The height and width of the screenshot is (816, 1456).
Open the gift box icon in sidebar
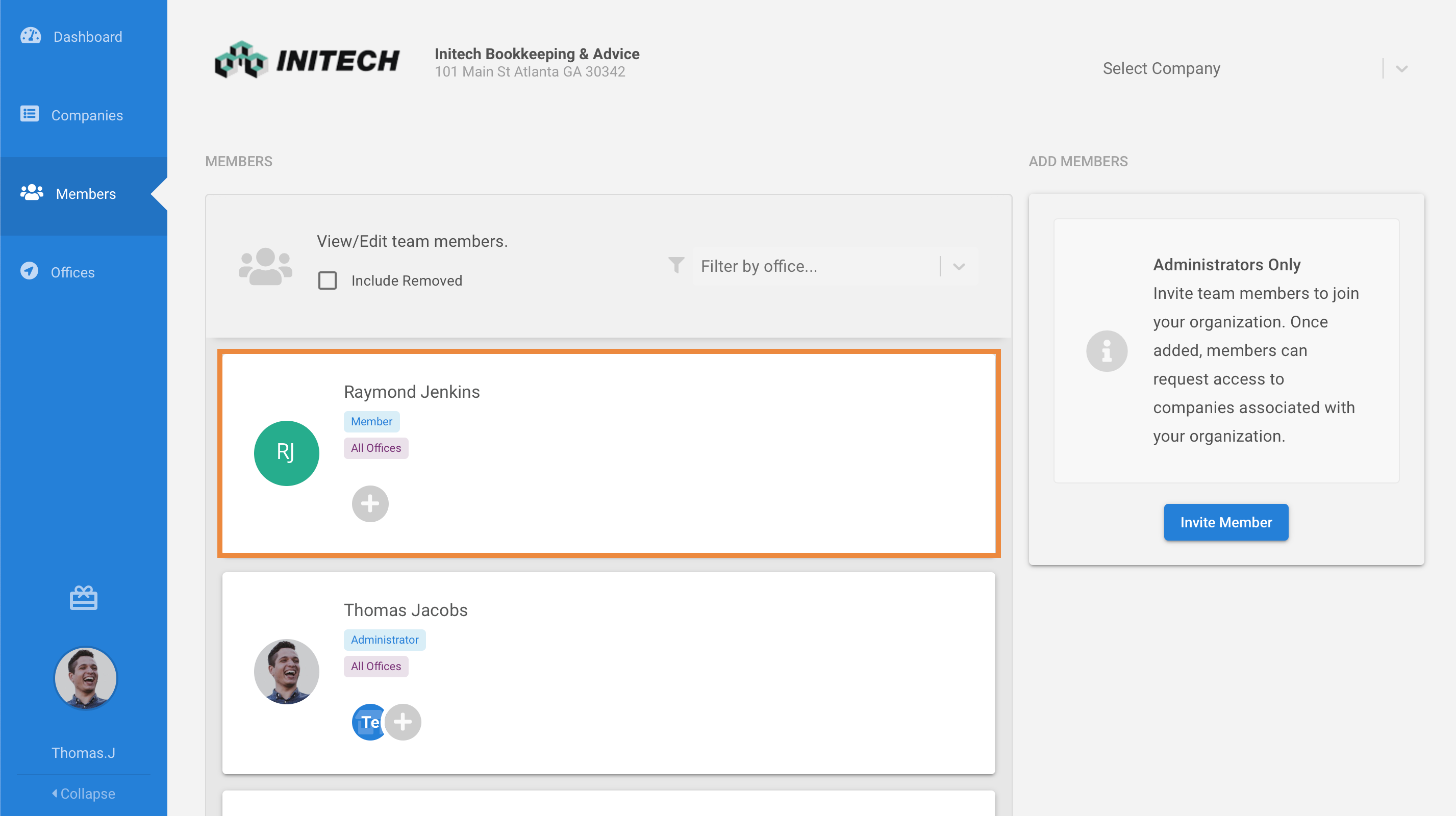84,598
